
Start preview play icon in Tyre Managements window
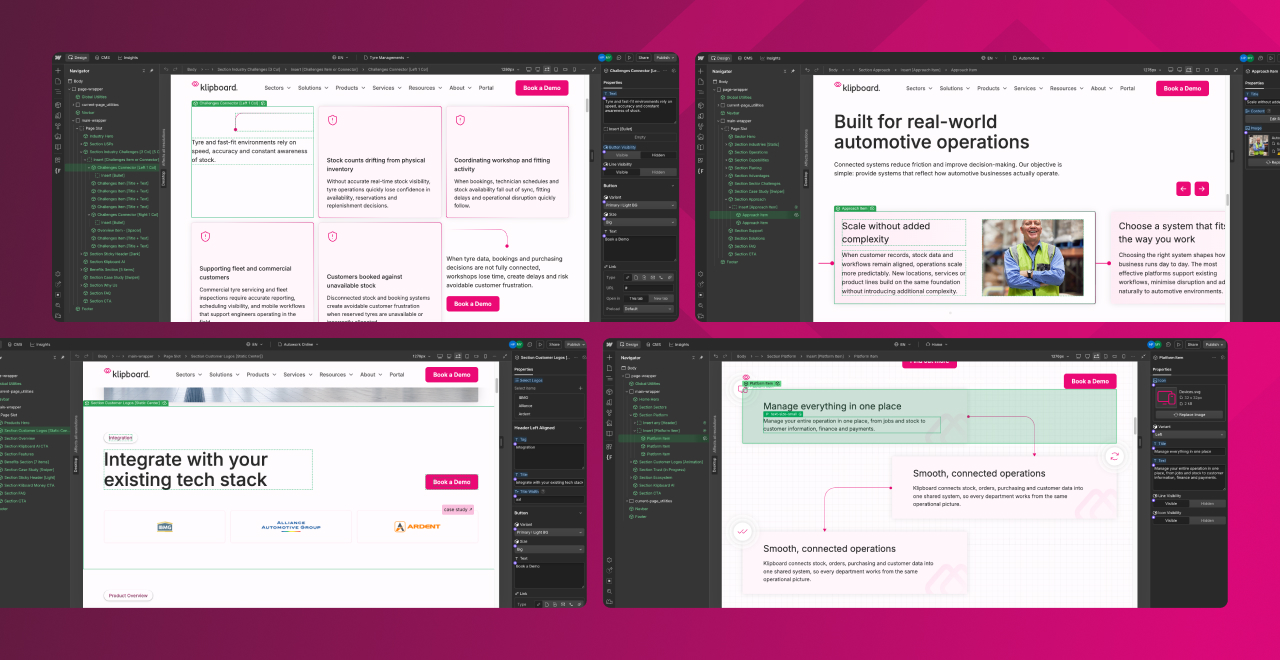pyautogui.click(x=629, y=58)
